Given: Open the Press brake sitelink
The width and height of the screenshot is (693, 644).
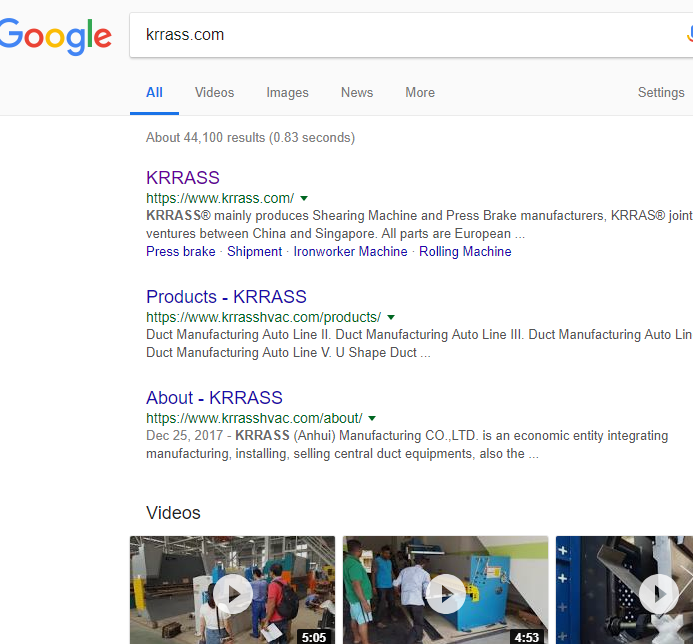Looking at the screenshot, I should pos(181,252).
